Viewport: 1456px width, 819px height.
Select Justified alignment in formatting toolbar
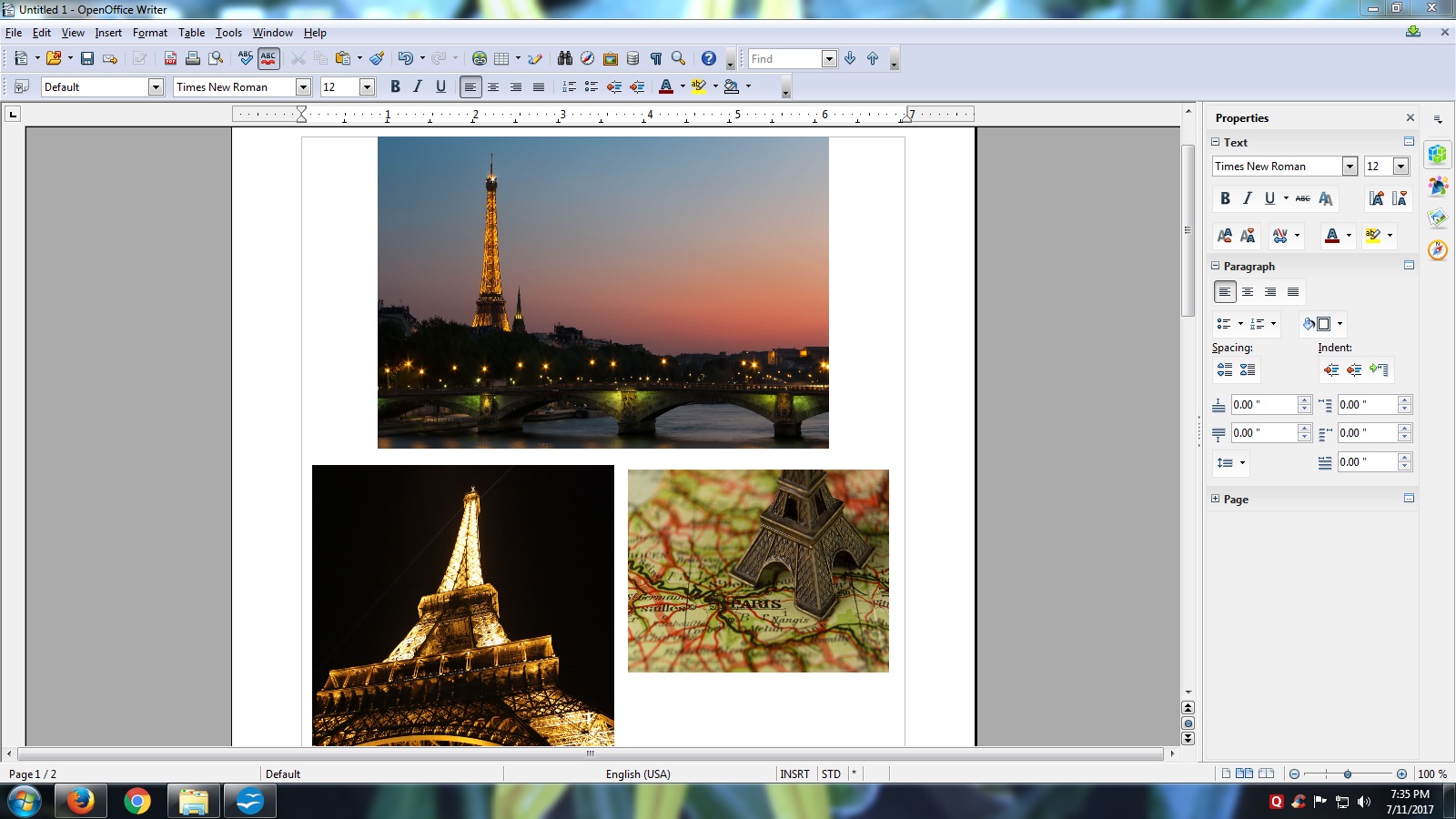(539, 86)
